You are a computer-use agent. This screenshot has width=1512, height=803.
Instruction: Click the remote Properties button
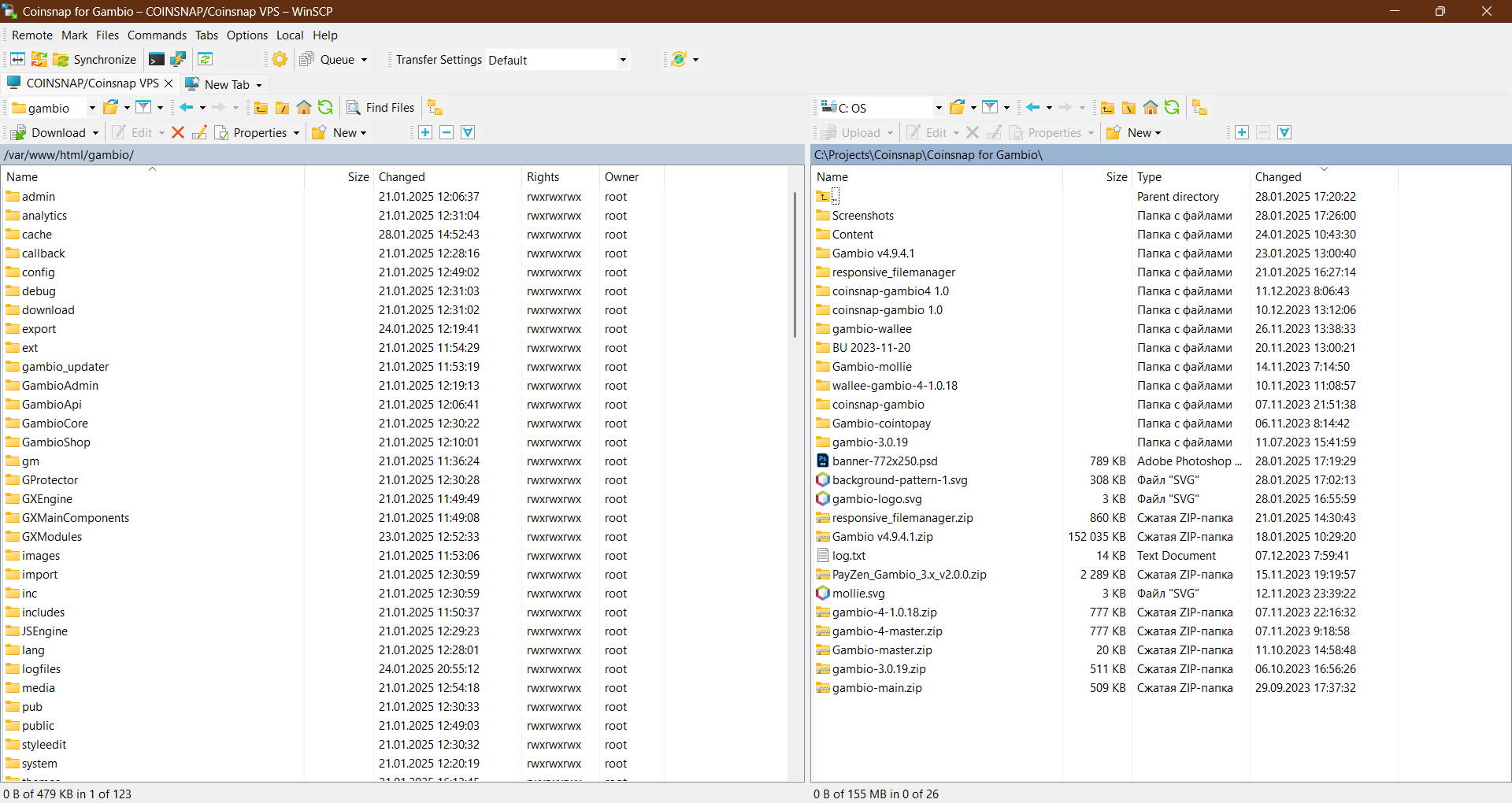click(251, 133)
